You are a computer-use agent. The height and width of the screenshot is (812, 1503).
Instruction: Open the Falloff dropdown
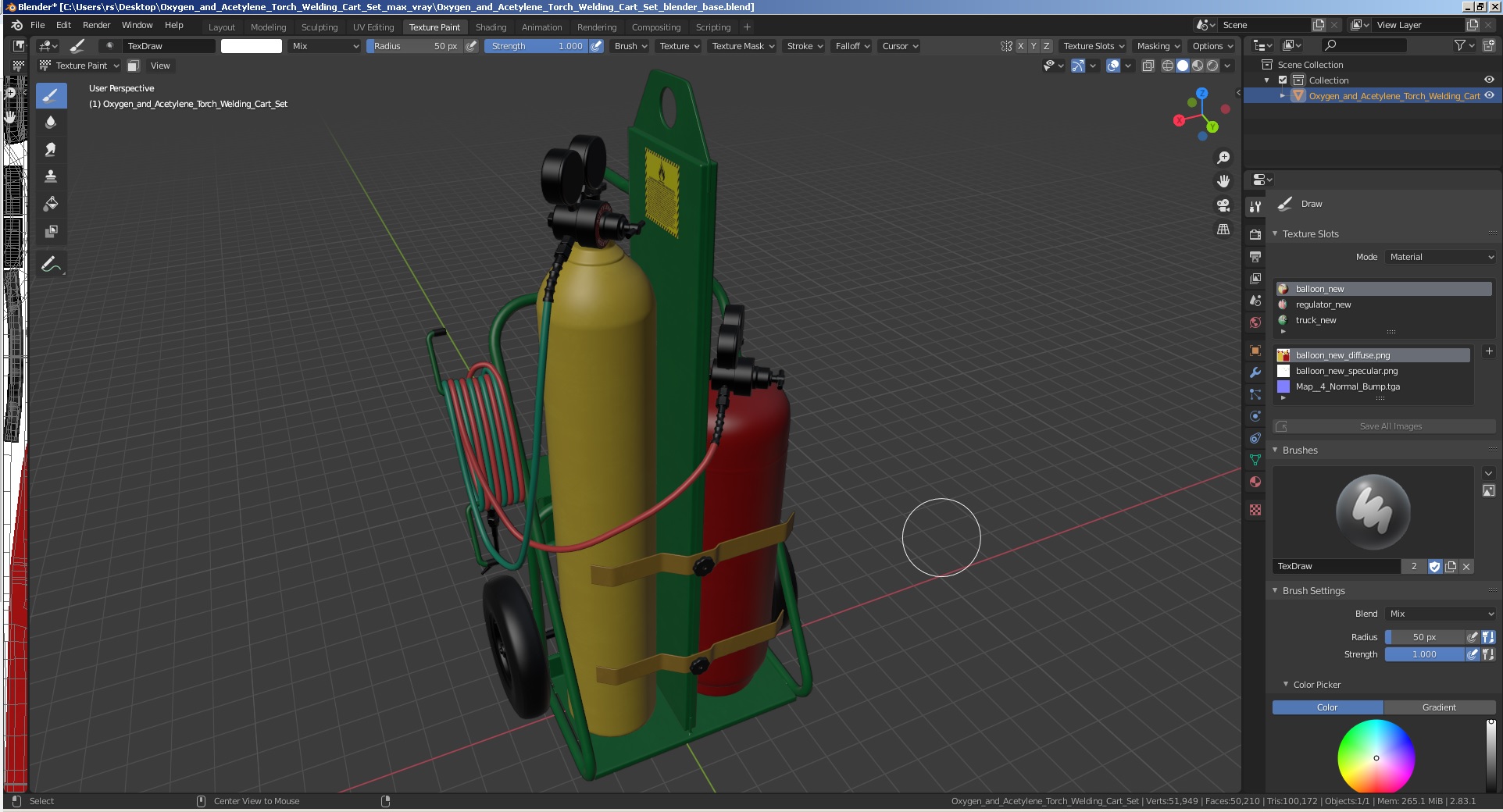pyautogui.click(x=851, y=46)
